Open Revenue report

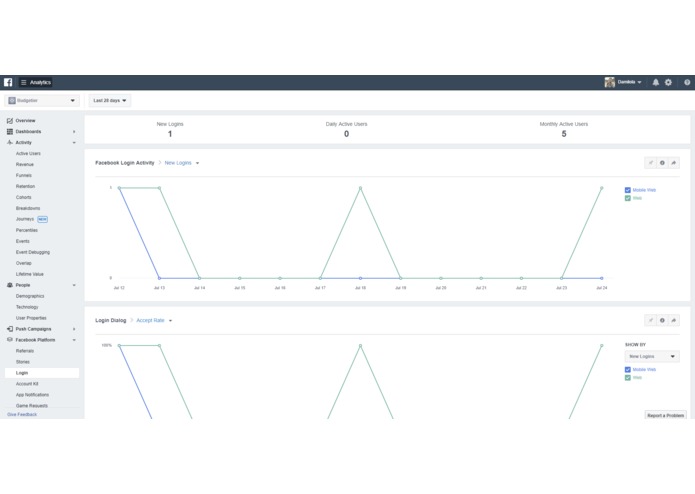[x=25, y=164]
